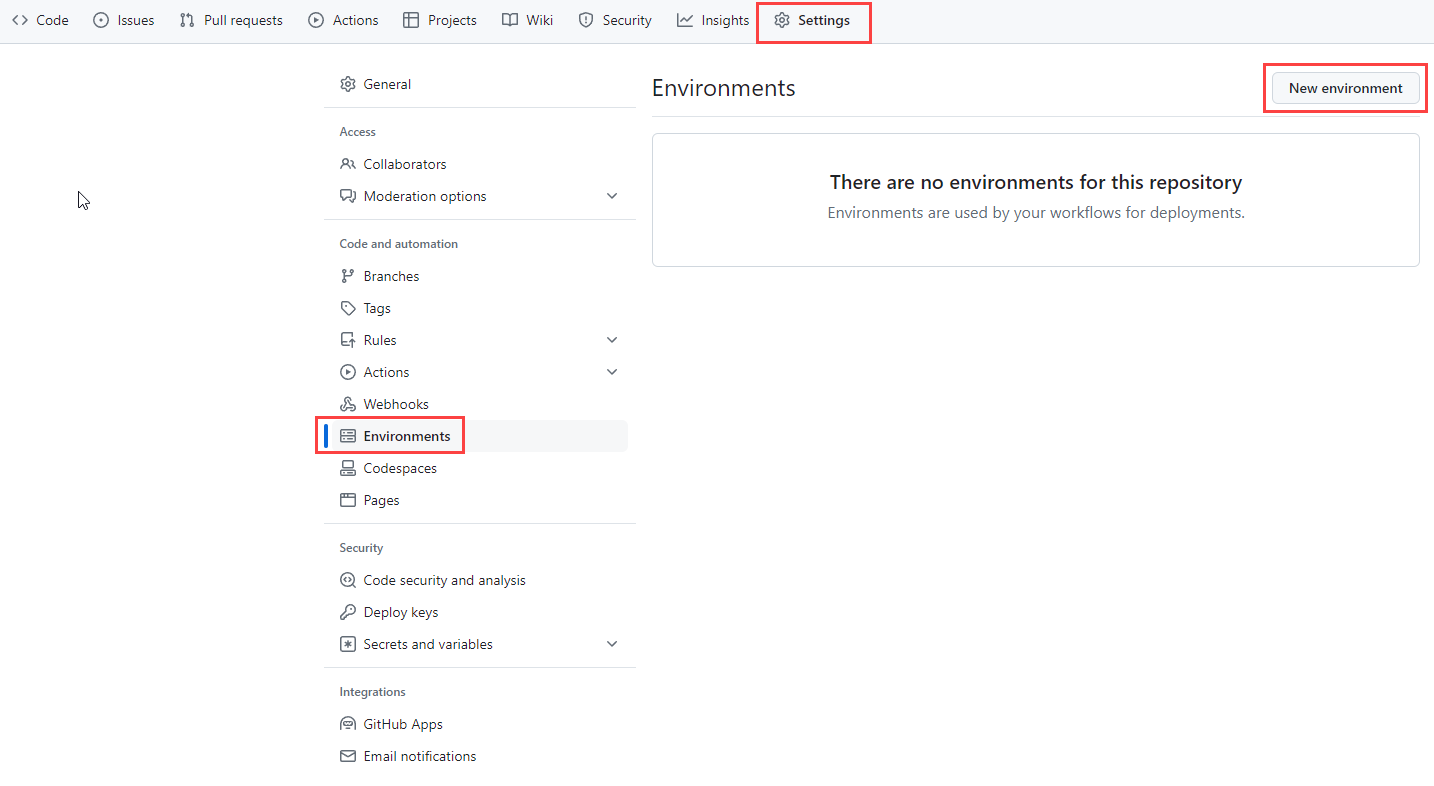Click the codescan icon beside Code security

[x=348, y=580]
